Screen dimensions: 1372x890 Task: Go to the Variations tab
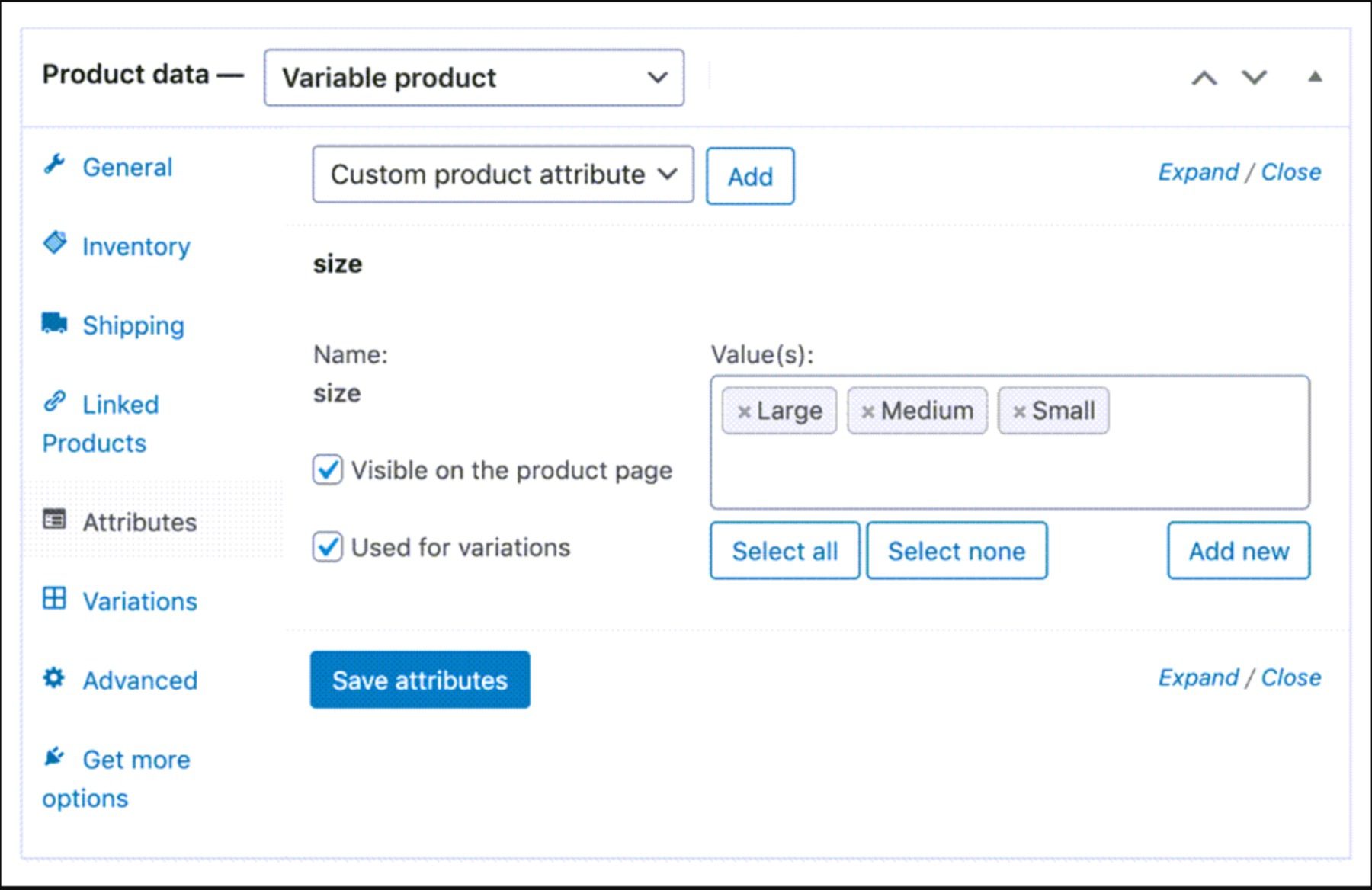(x=139, y=601)
